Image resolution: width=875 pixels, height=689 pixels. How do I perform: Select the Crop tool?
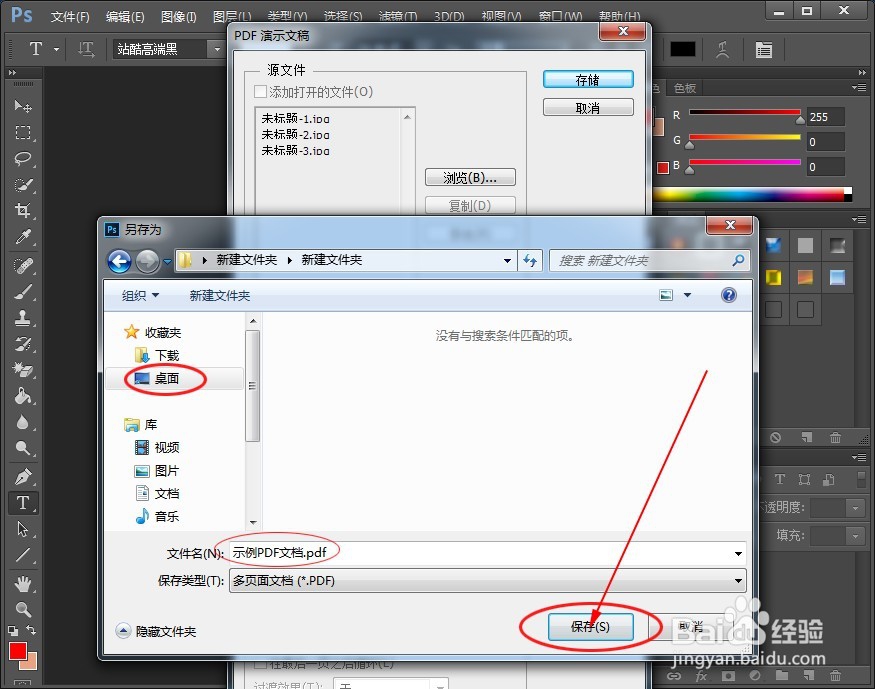(x=23, y=211)
